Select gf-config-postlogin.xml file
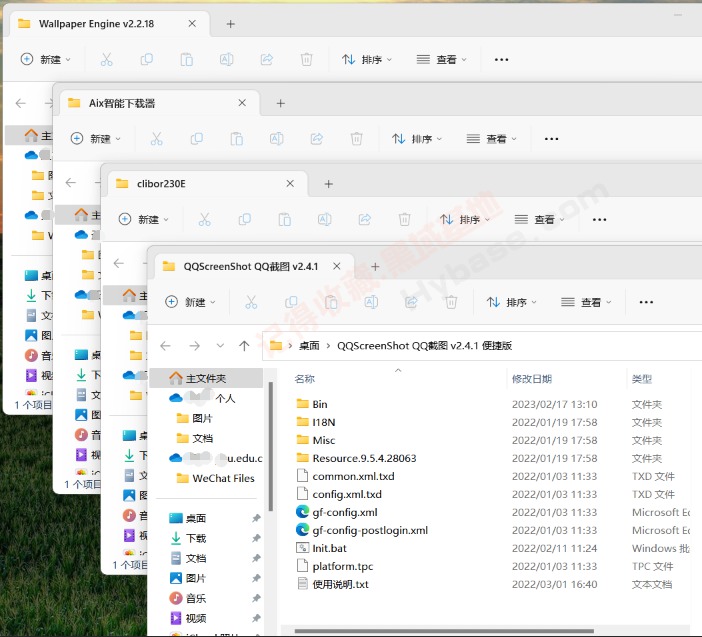702x637 pixels. [x=362, y=530]
